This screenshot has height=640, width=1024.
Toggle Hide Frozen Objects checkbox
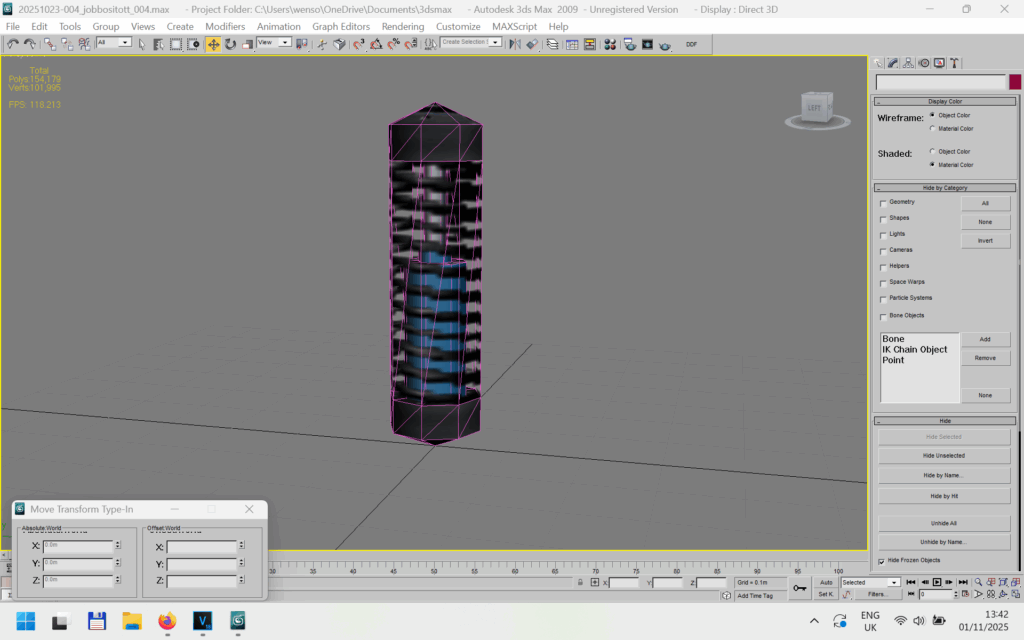(882, 561)
